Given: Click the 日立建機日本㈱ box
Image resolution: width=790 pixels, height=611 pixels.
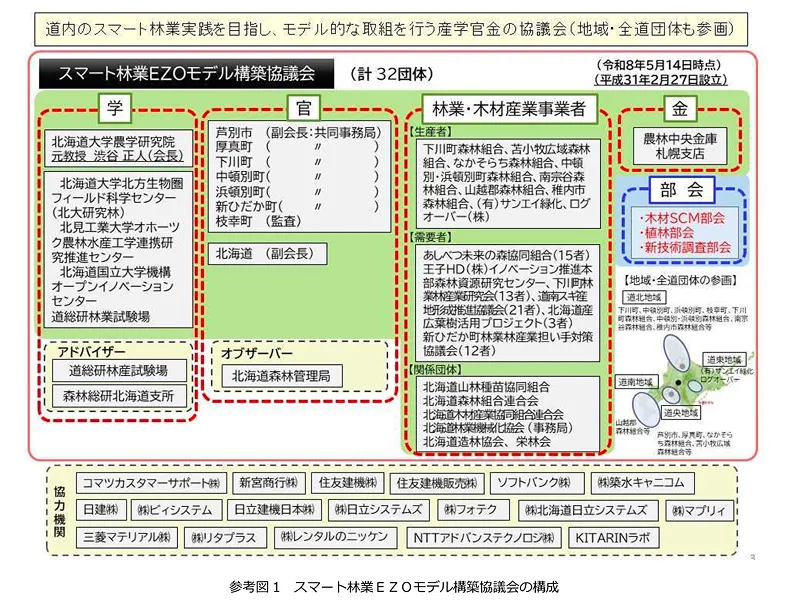Looking at the screenshot, I should (x=274, y=510).
